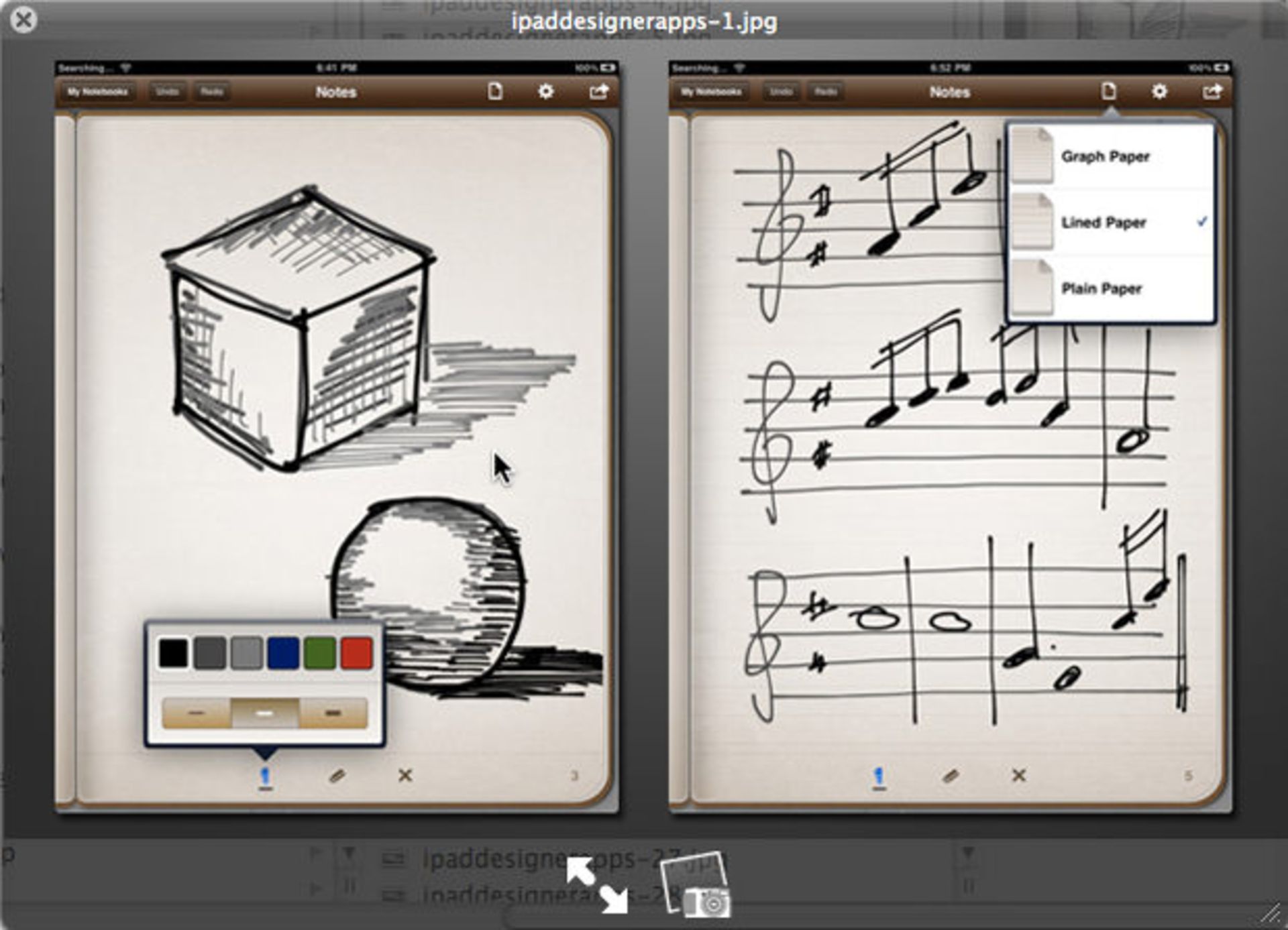This screenshot has width=1288, height=930.
Task: Click paper type icon in right screen
Action: coord(1109,91)
